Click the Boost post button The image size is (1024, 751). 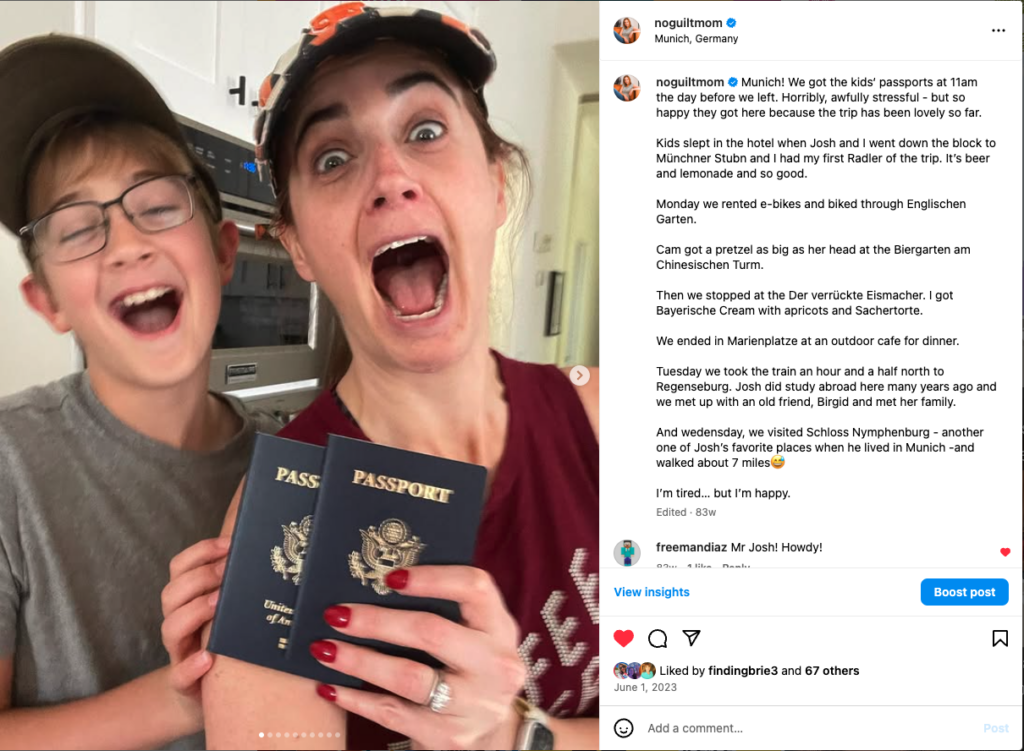964,592
